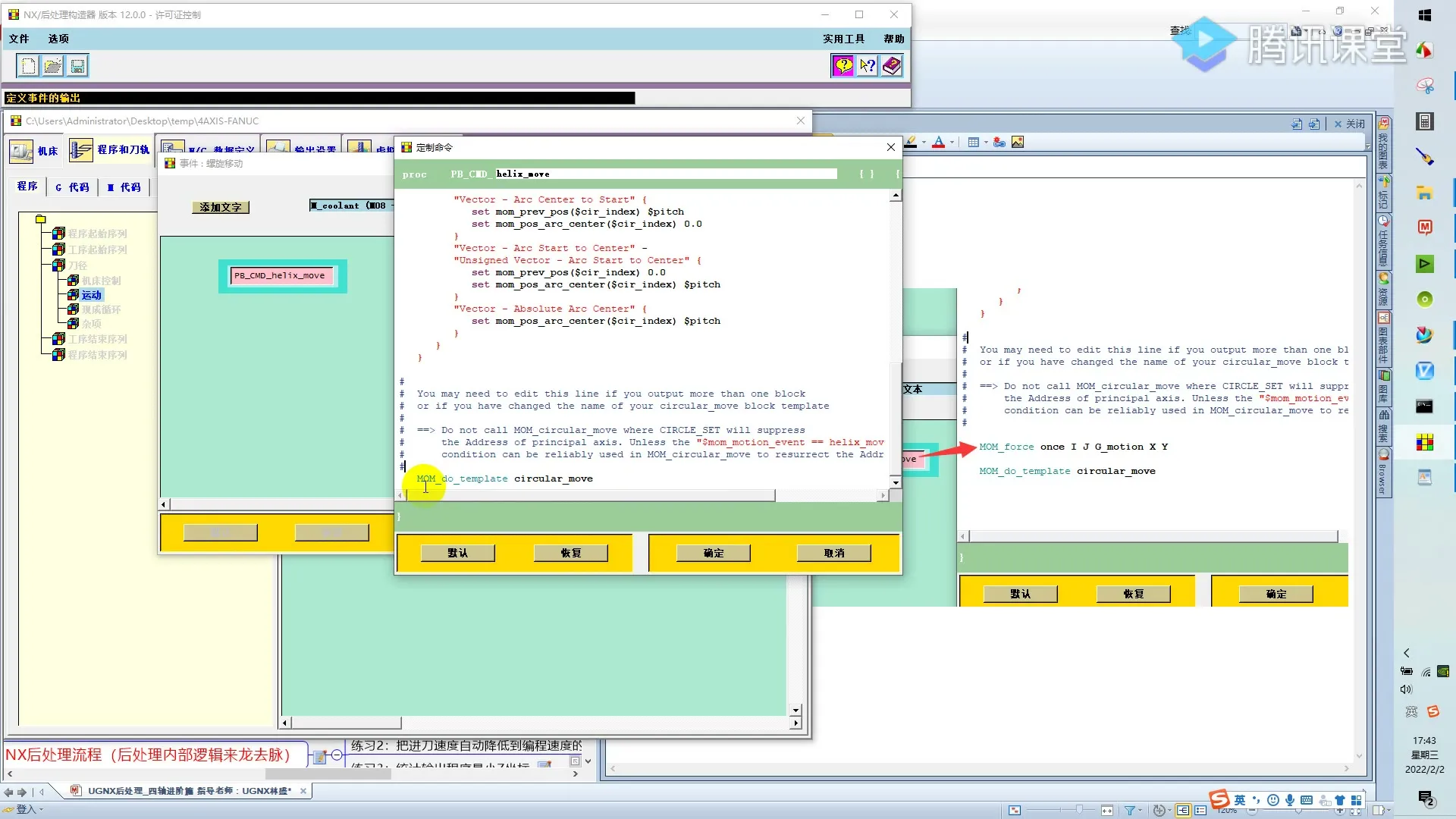Select the 运动 tree node
Viewport: 1456px width, 819px height.
(x=92, y=295)
